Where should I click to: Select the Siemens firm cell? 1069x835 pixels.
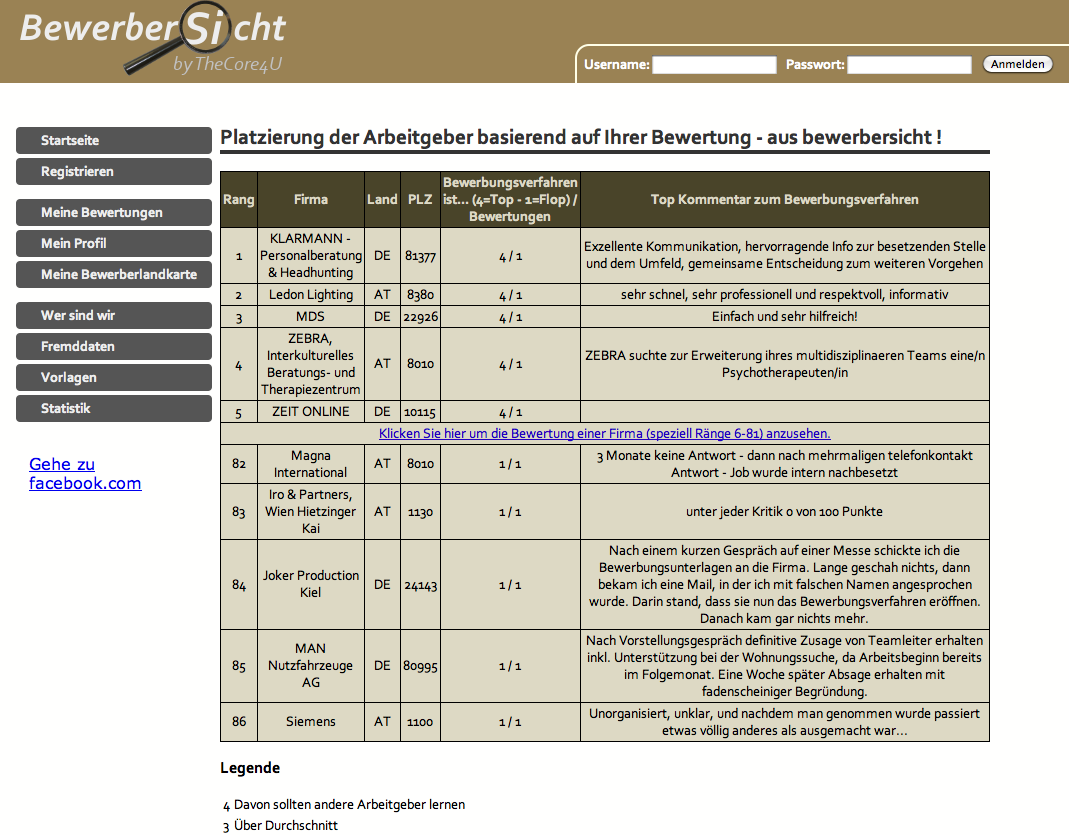pyautogui.click(x=311, y=722)
